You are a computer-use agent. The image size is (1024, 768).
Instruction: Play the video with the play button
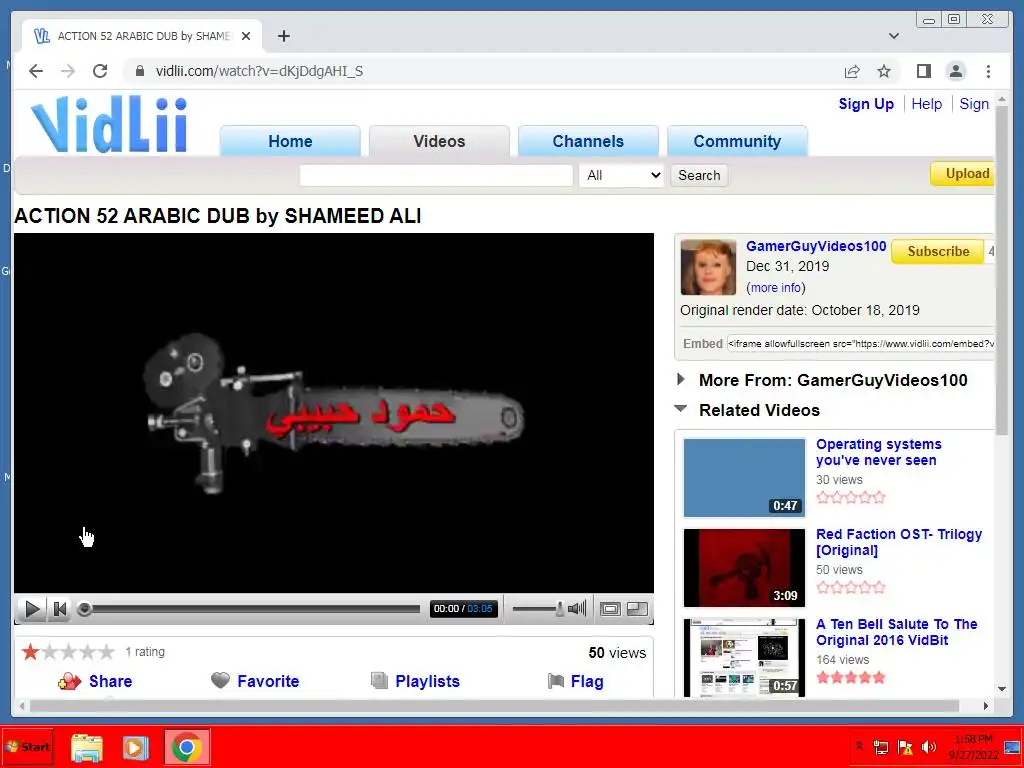[31, 609]
